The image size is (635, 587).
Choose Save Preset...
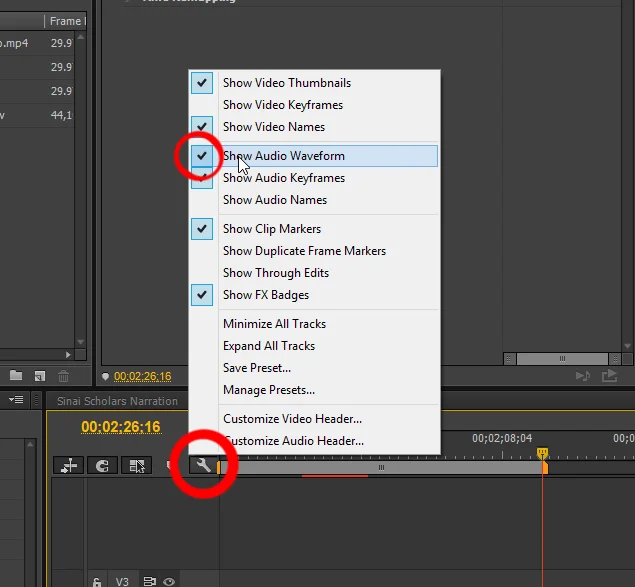pyautogui.click(x=257, y=368)
